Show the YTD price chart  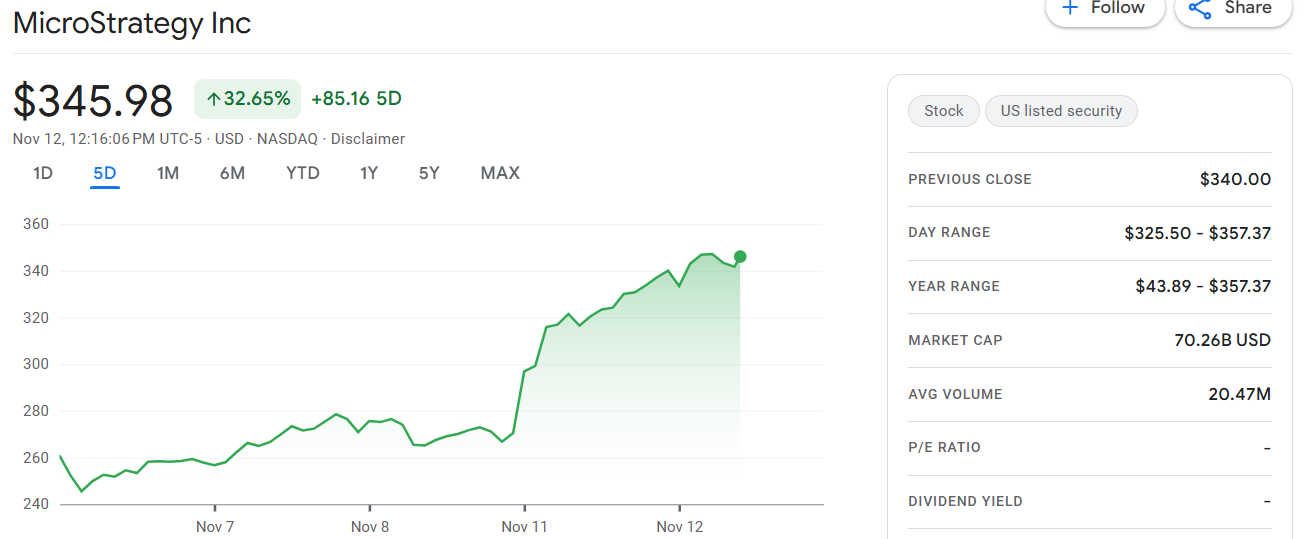click(303, 173)
